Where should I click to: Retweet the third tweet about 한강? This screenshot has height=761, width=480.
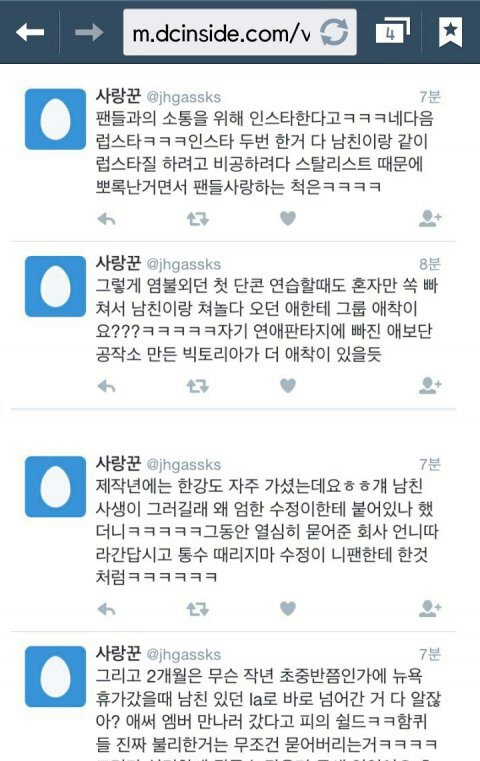click(198, 609)
